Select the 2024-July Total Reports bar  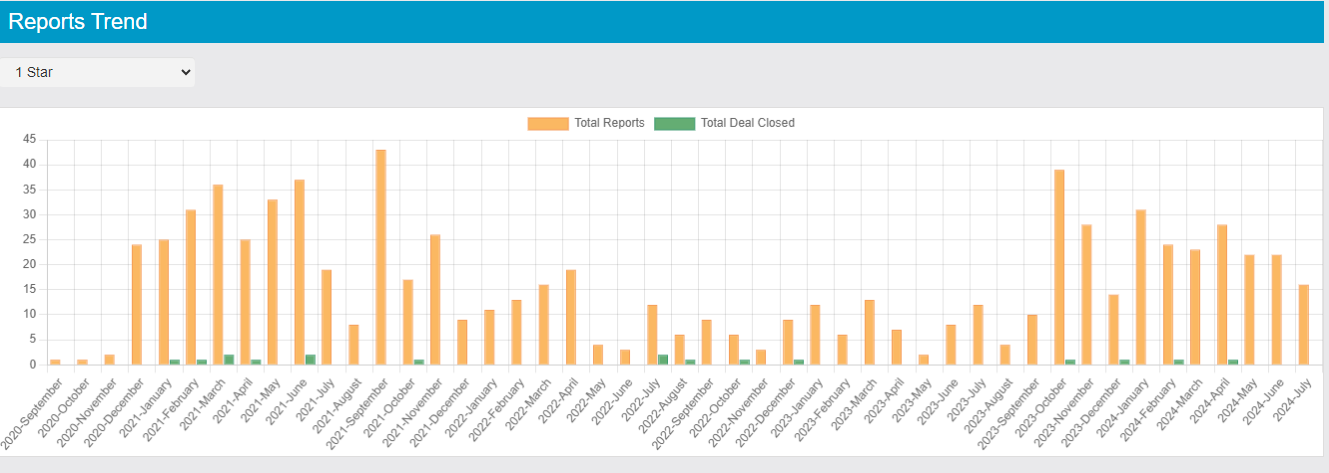click(1303, 325)
